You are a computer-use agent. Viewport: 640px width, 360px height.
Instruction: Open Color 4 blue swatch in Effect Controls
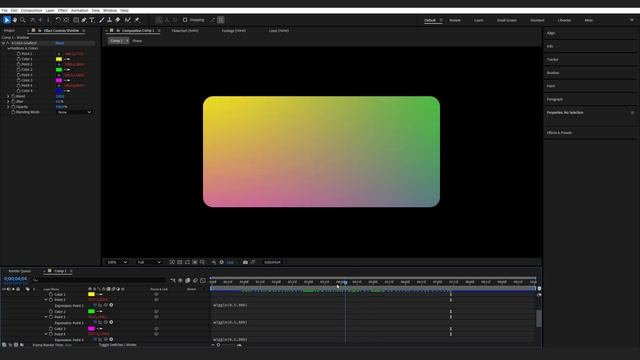pyautogui.click(x=59, y=91)
